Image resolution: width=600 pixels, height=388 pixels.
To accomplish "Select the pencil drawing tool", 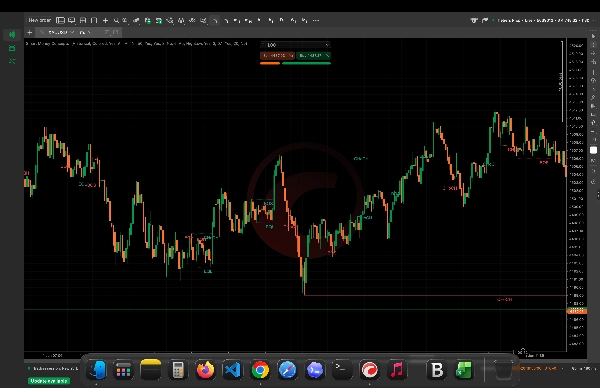I will [593, 98].
